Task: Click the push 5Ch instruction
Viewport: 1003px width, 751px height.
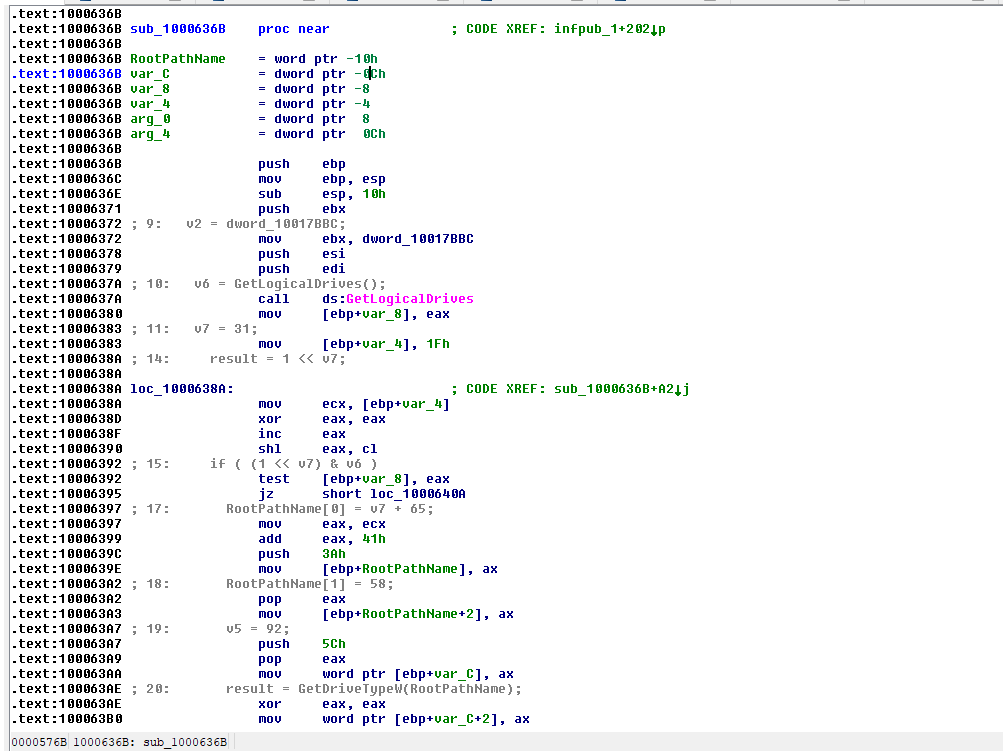Action: pyautogui.click(x=273, y=644)
